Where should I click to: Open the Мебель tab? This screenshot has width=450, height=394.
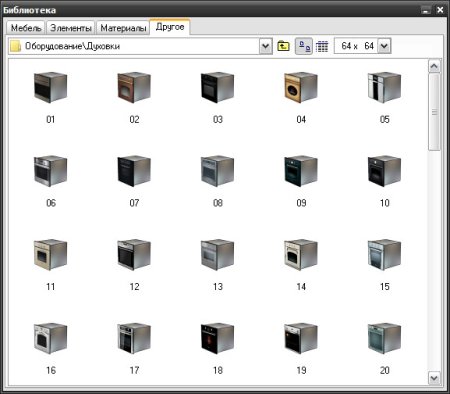point(26,28)
